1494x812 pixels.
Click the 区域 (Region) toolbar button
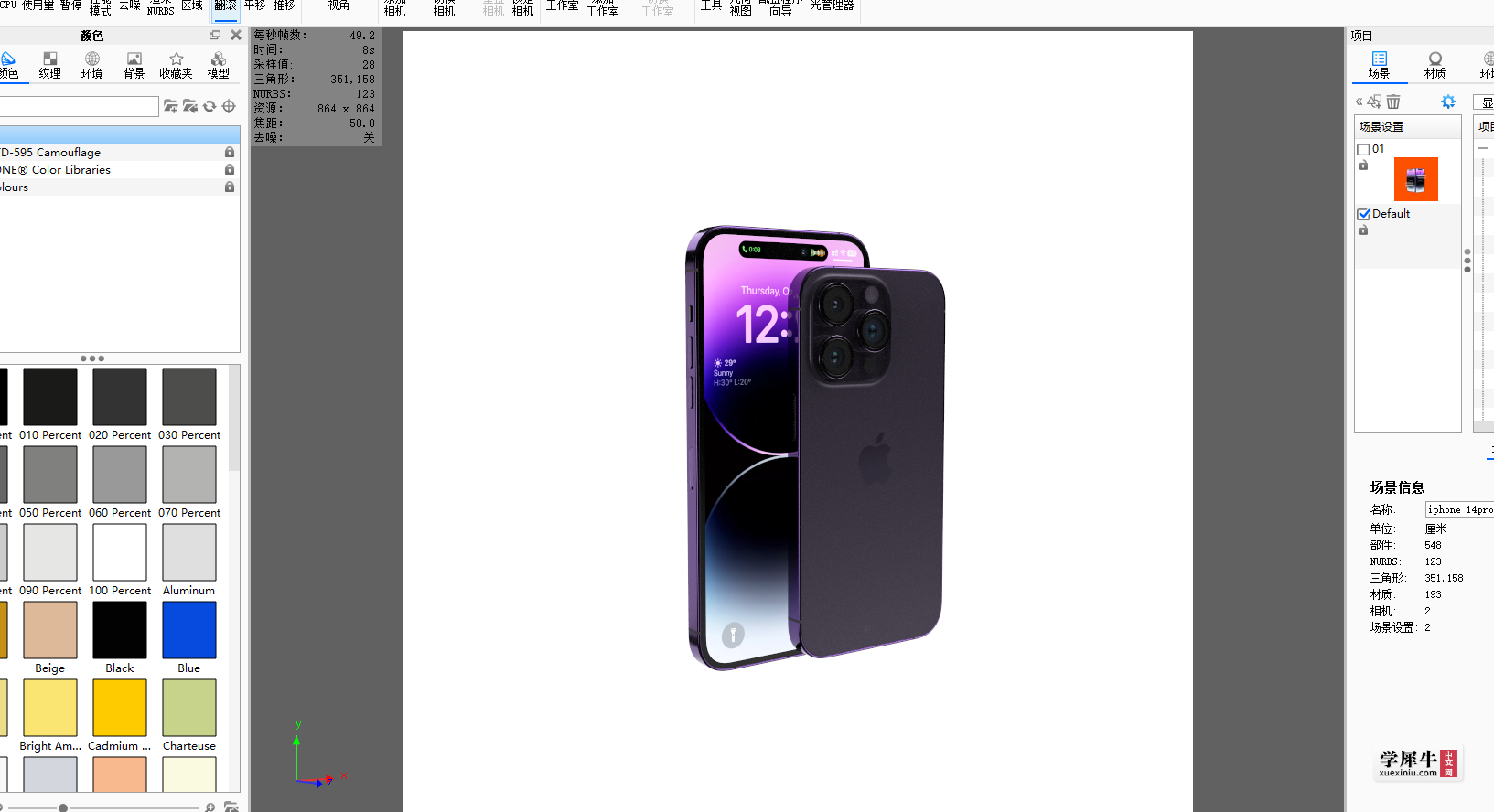192,6
